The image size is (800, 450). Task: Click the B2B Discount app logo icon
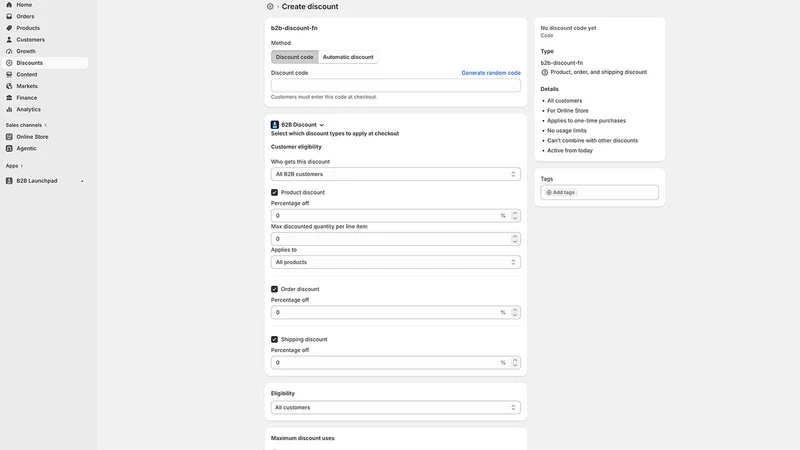click(274, 124)
